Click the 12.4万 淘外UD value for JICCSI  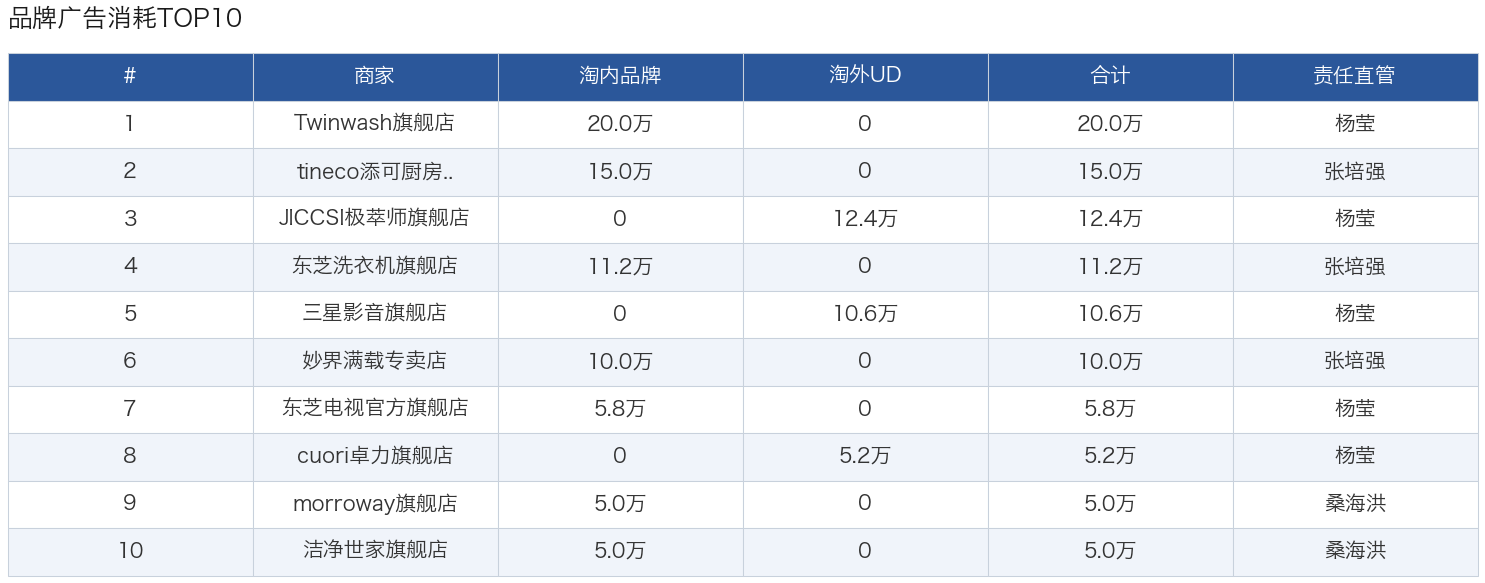click(x=865, y=218)
